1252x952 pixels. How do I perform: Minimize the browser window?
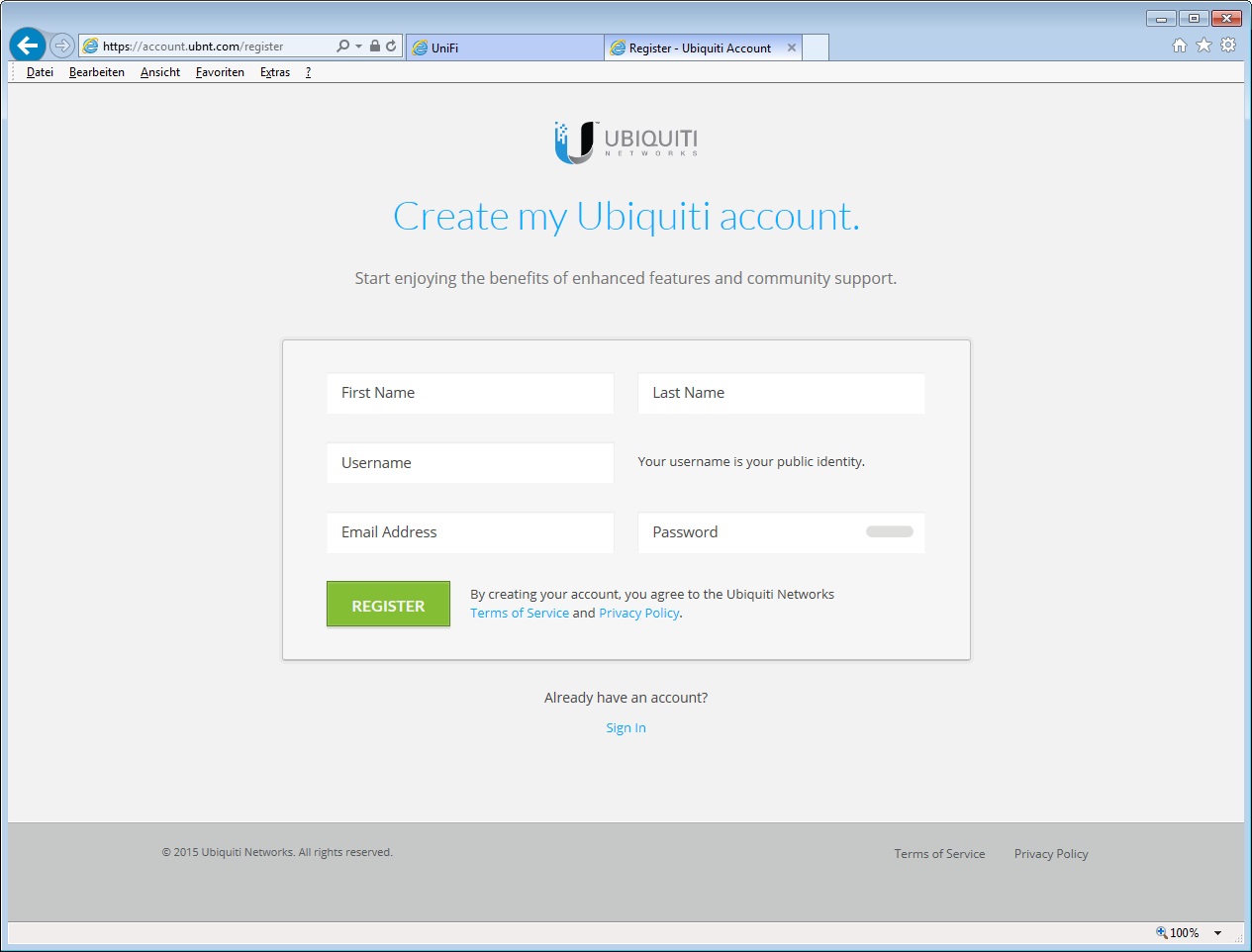(x=1161, y=18)
